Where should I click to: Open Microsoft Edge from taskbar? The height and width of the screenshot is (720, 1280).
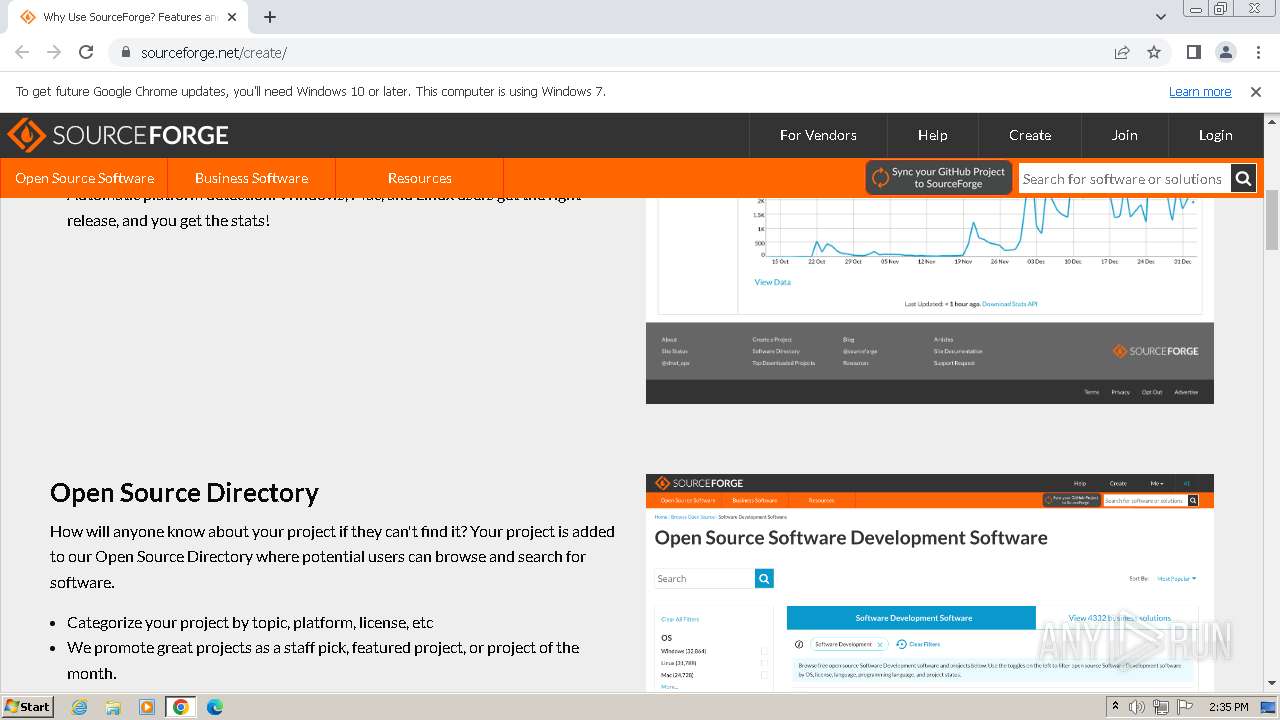coord(215,707)
